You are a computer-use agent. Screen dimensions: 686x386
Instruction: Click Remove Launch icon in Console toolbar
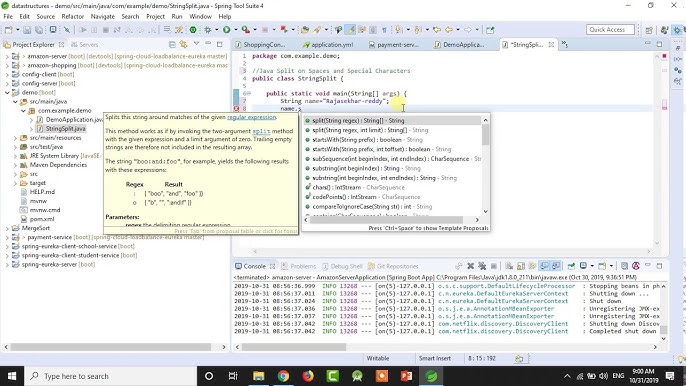(x=471, y=266)
